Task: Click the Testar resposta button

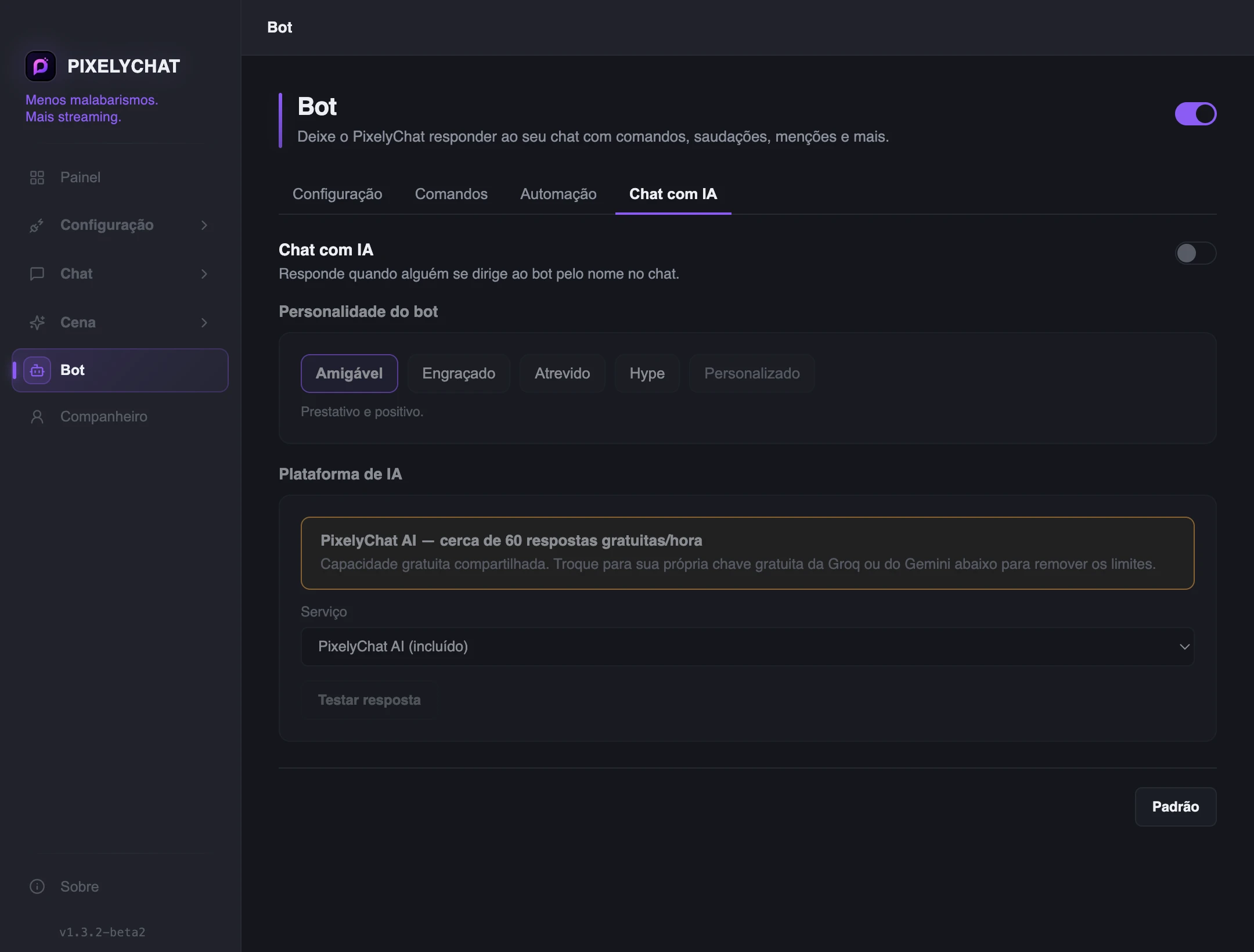Action: coord(369,700)
